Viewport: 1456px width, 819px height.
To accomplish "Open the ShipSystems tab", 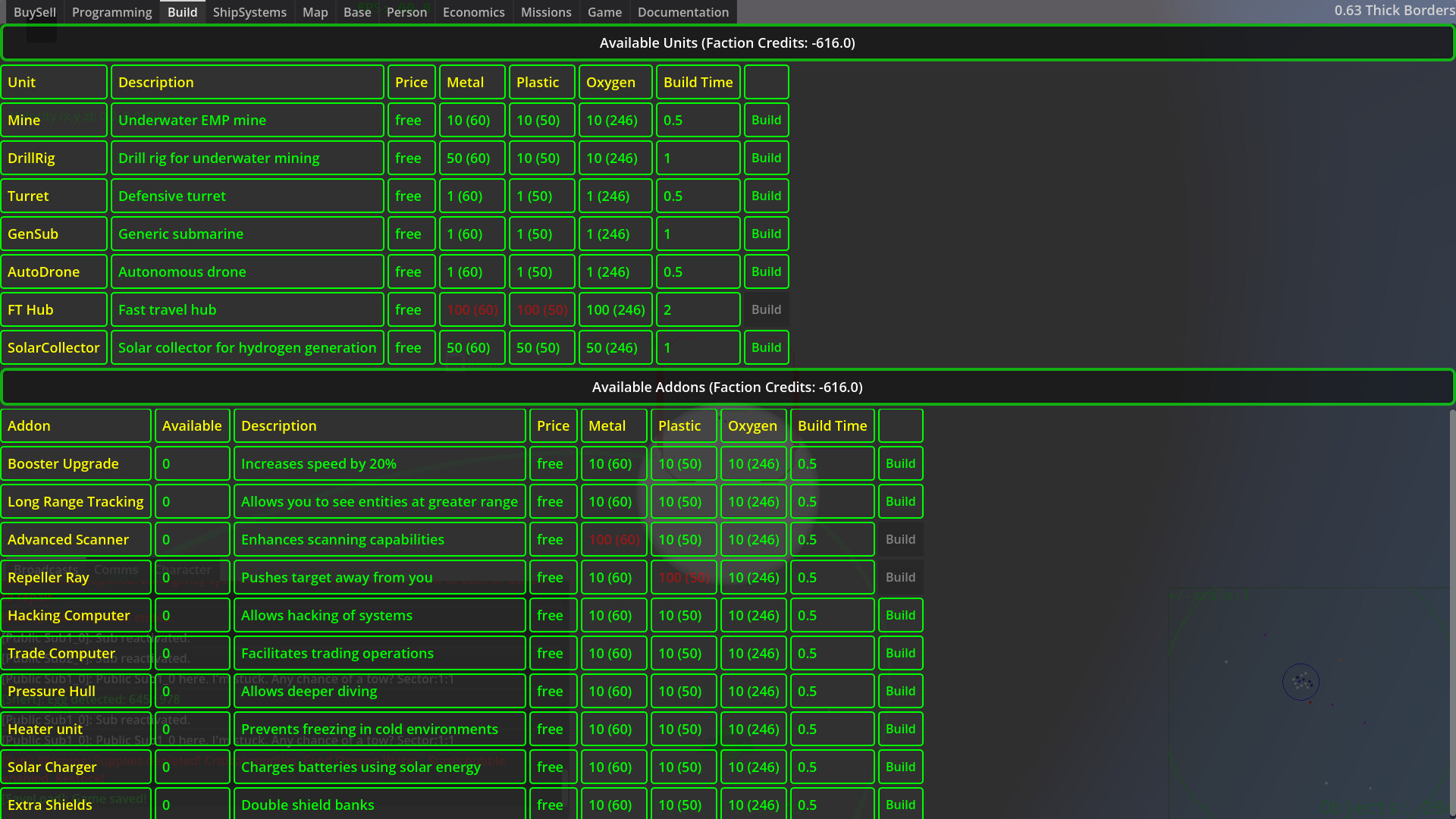I will tap(249, 12).
